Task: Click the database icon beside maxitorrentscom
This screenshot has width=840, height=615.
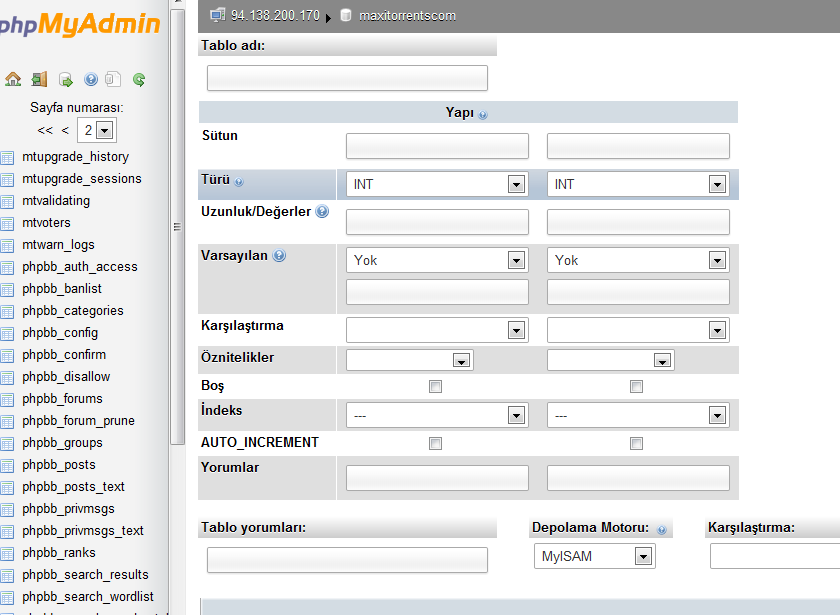Action: (346, 16)
